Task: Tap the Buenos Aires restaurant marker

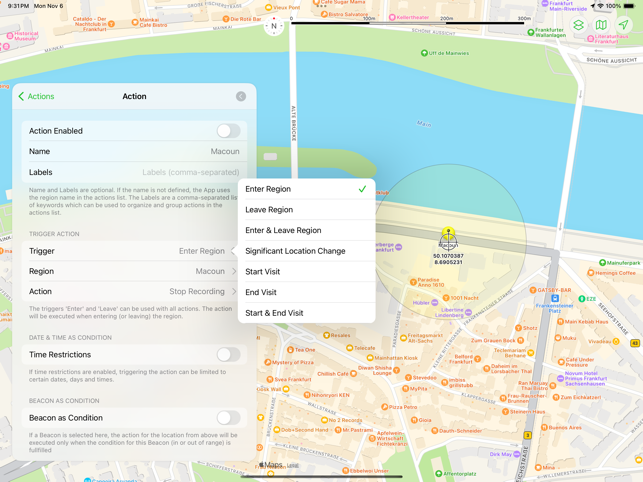Action: pos(544,427)
